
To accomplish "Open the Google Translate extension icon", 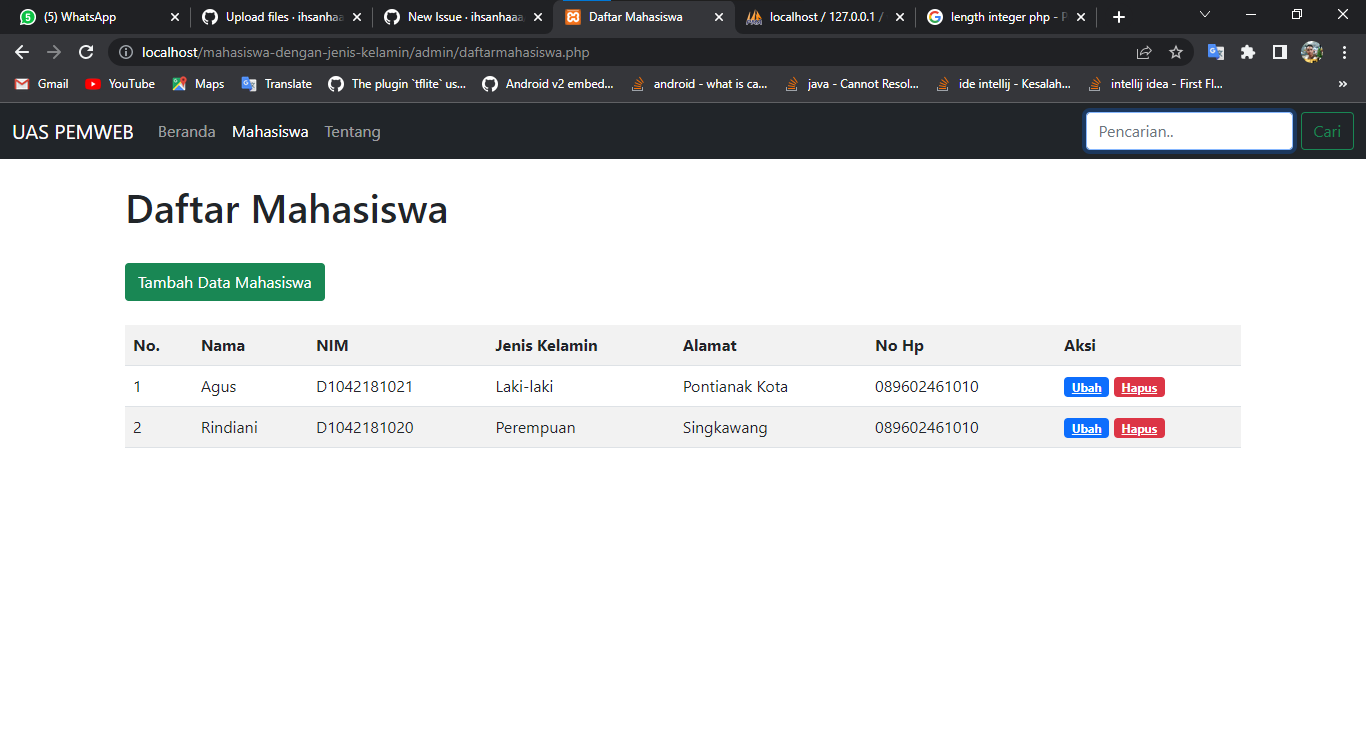I will (x=1216, y=52).
